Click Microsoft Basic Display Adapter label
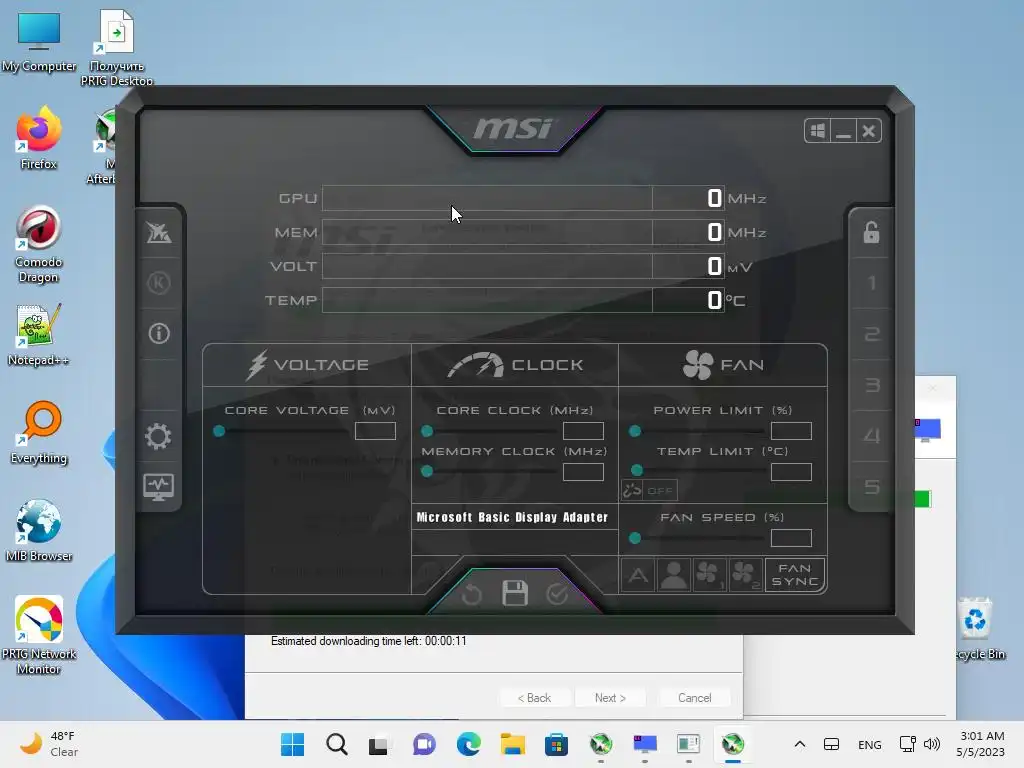 (x=512, y=517)
